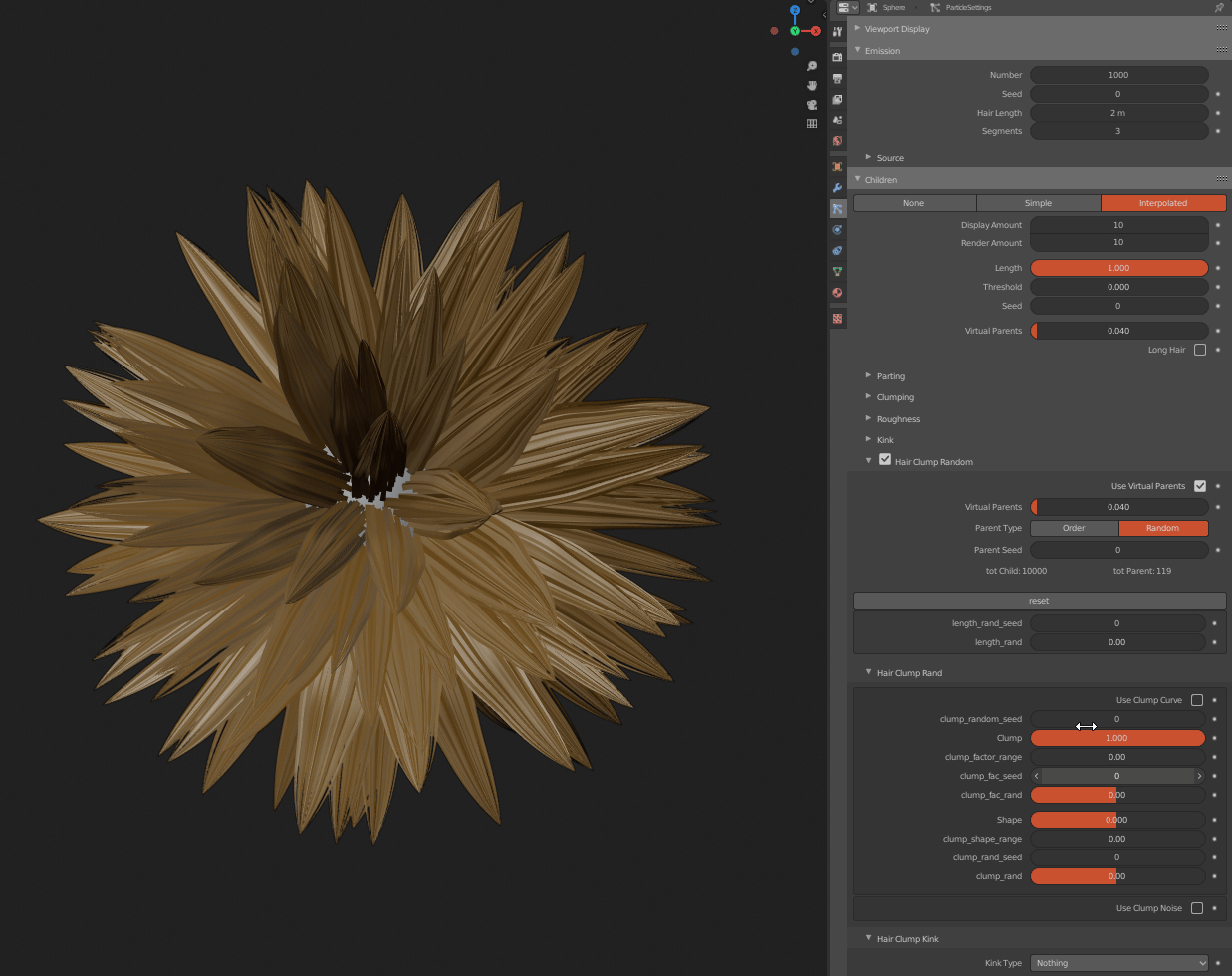Switch to orthographic grid view icon
1232x976 pixels.
812,123
